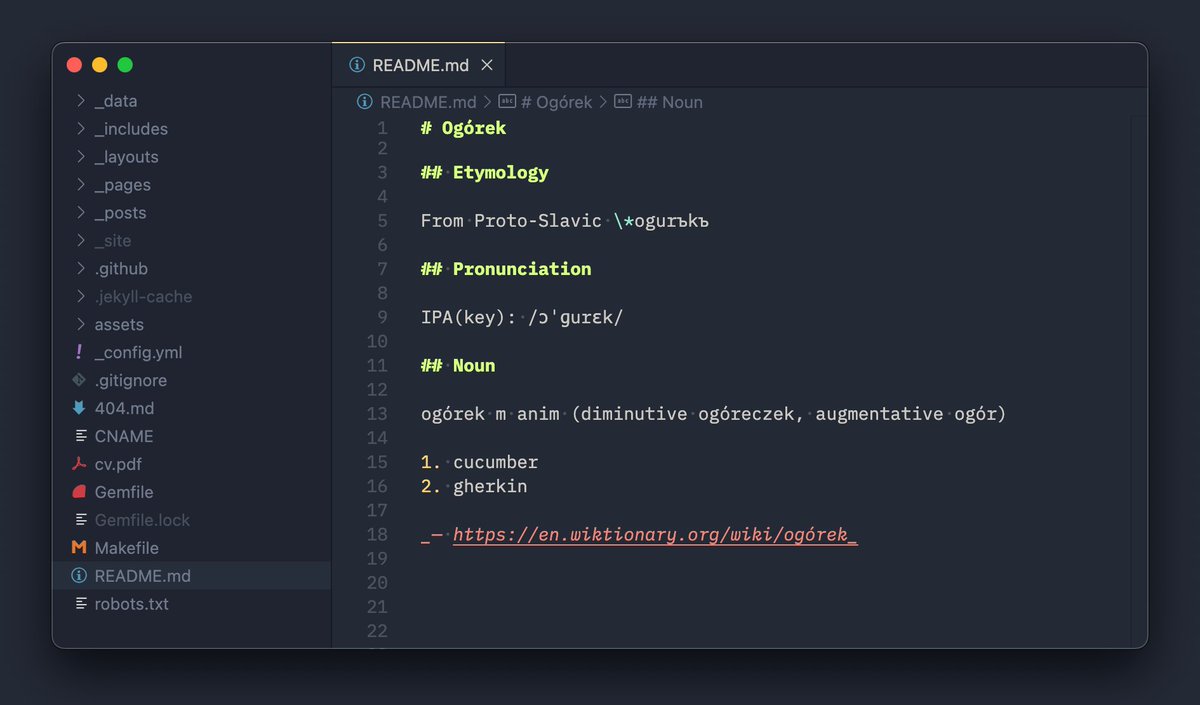This screenshot has height=705, width=1200.
Task: Click the green macOS zoom window button
Action: click(125, 65)
